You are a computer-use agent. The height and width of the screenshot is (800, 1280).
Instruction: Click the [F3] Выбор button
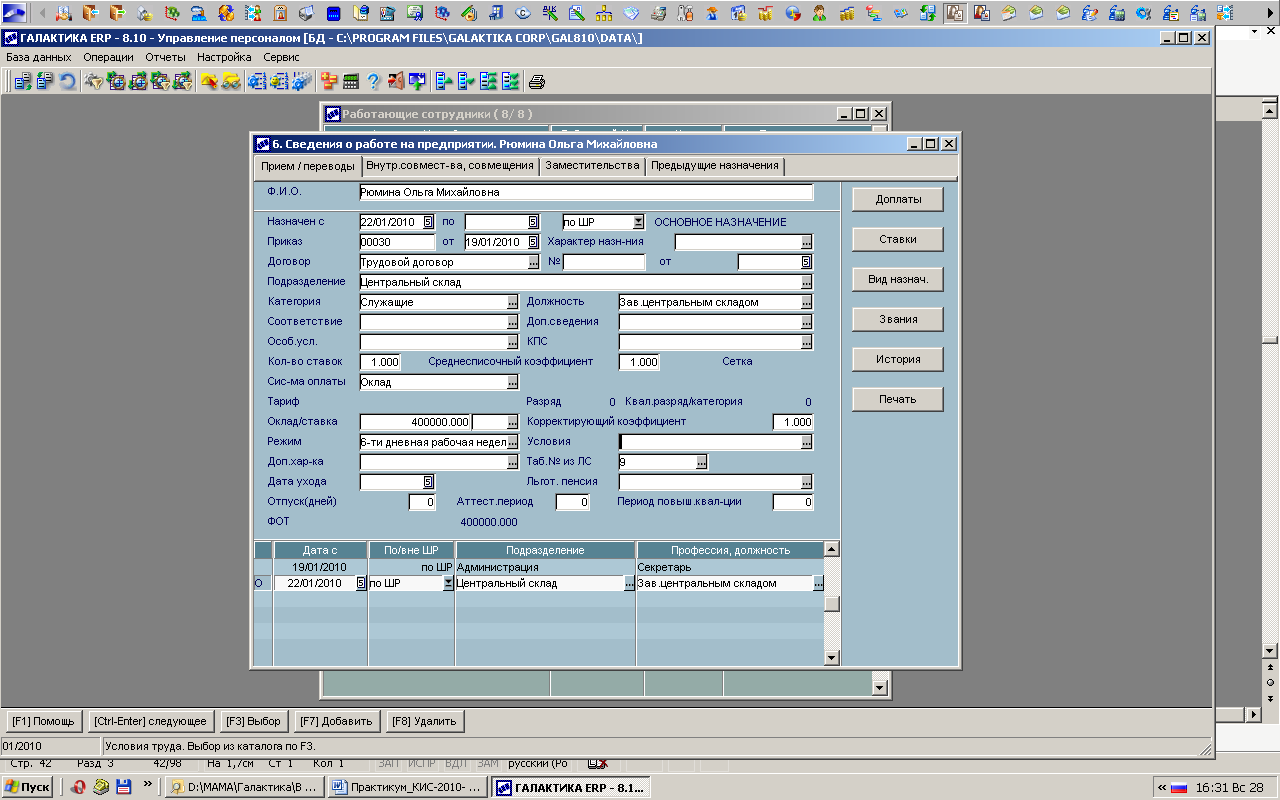(252, 720)
